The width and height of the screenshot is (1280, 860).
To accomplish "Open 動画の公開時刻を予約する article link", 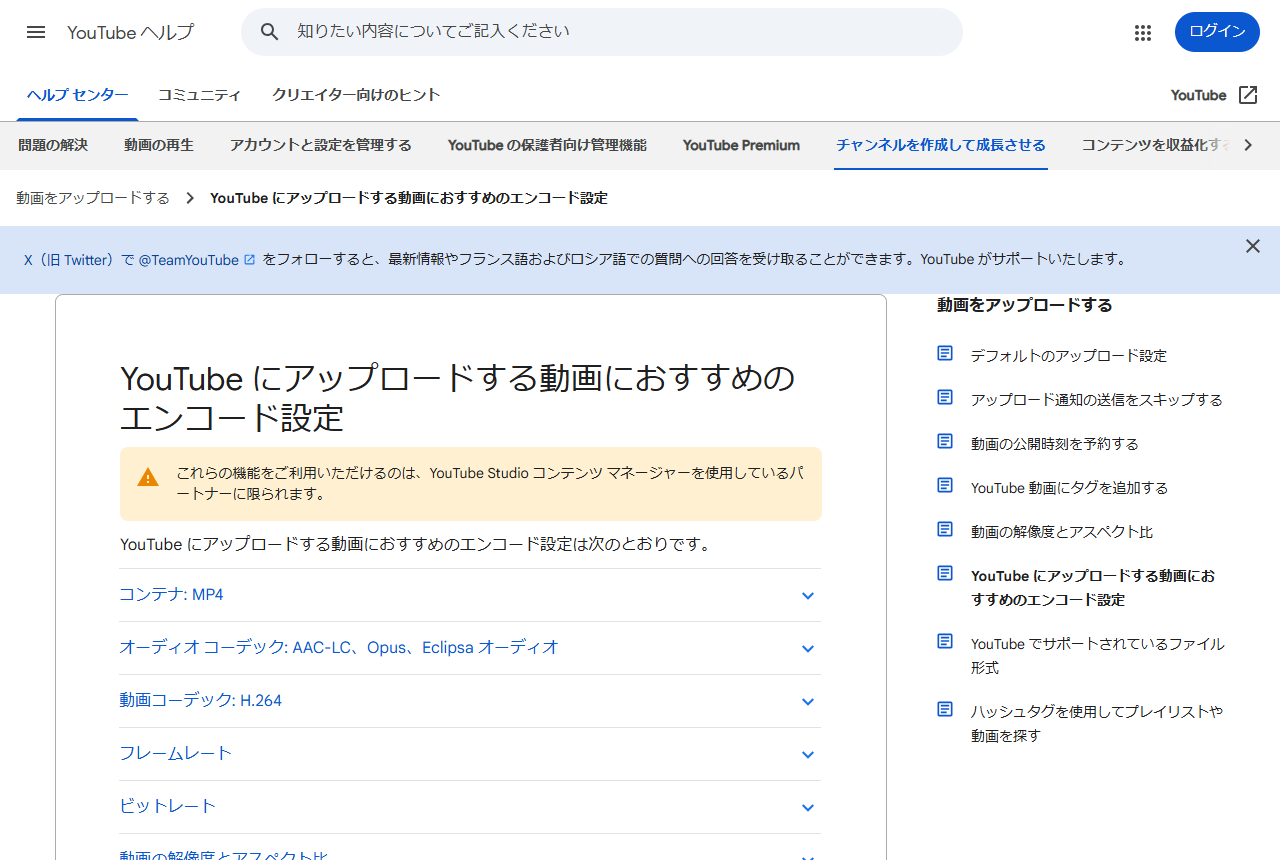I will point(1055,443).
